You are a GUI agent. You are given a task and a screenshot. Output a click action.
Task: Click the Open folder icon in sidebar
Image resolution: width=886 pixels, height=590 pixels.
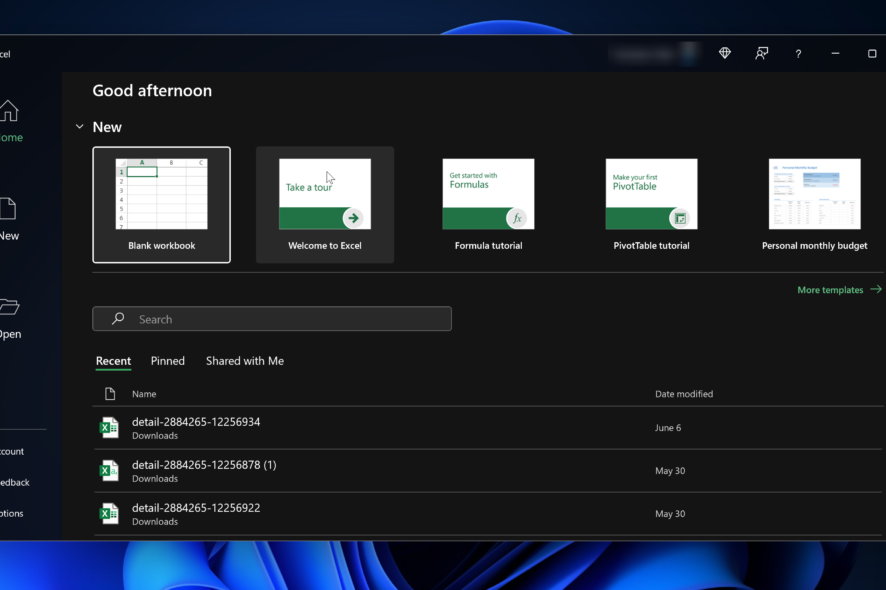(9, 306)
